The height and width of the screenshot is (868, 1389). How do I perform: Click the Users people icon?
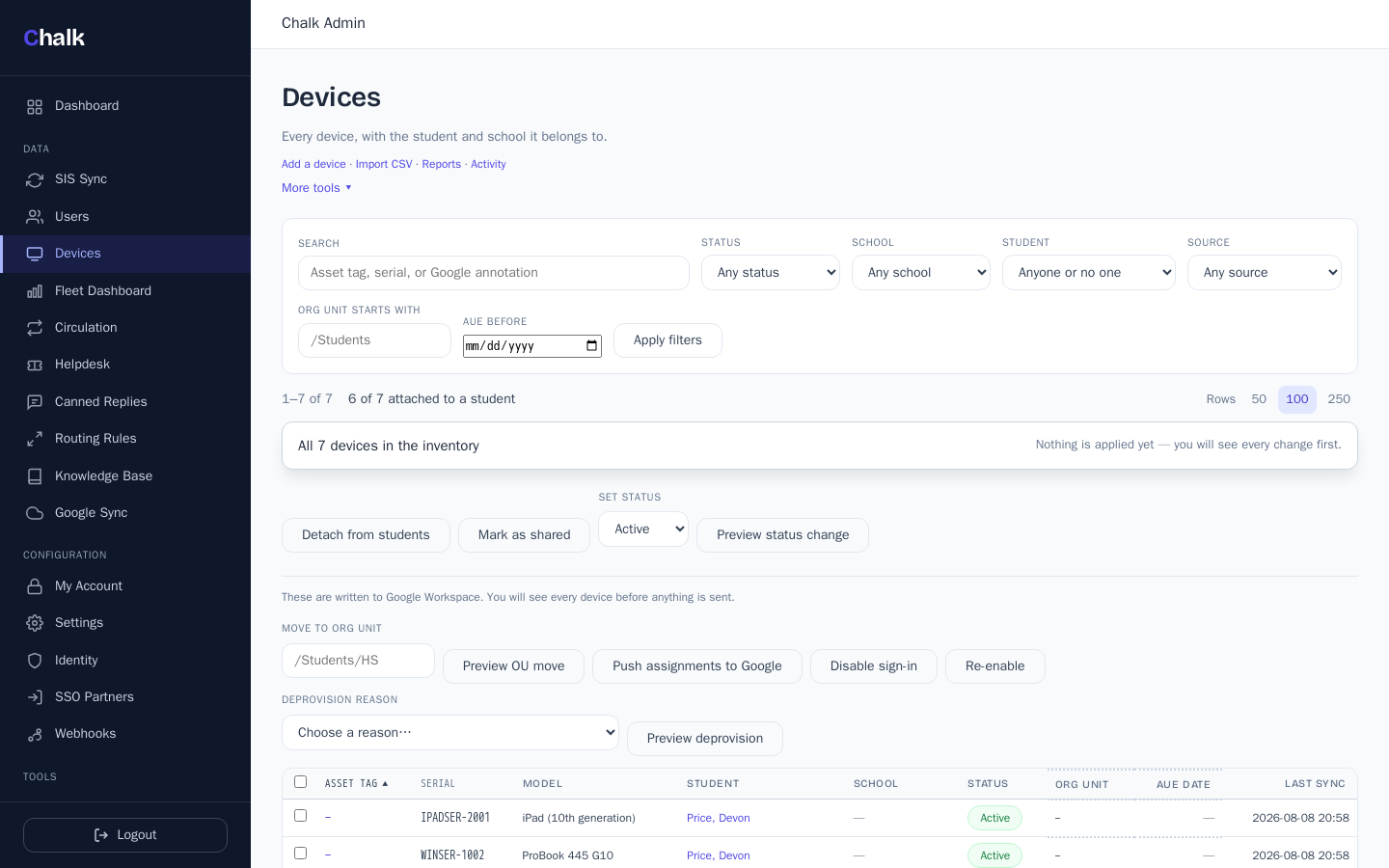(x=35, y=217)
